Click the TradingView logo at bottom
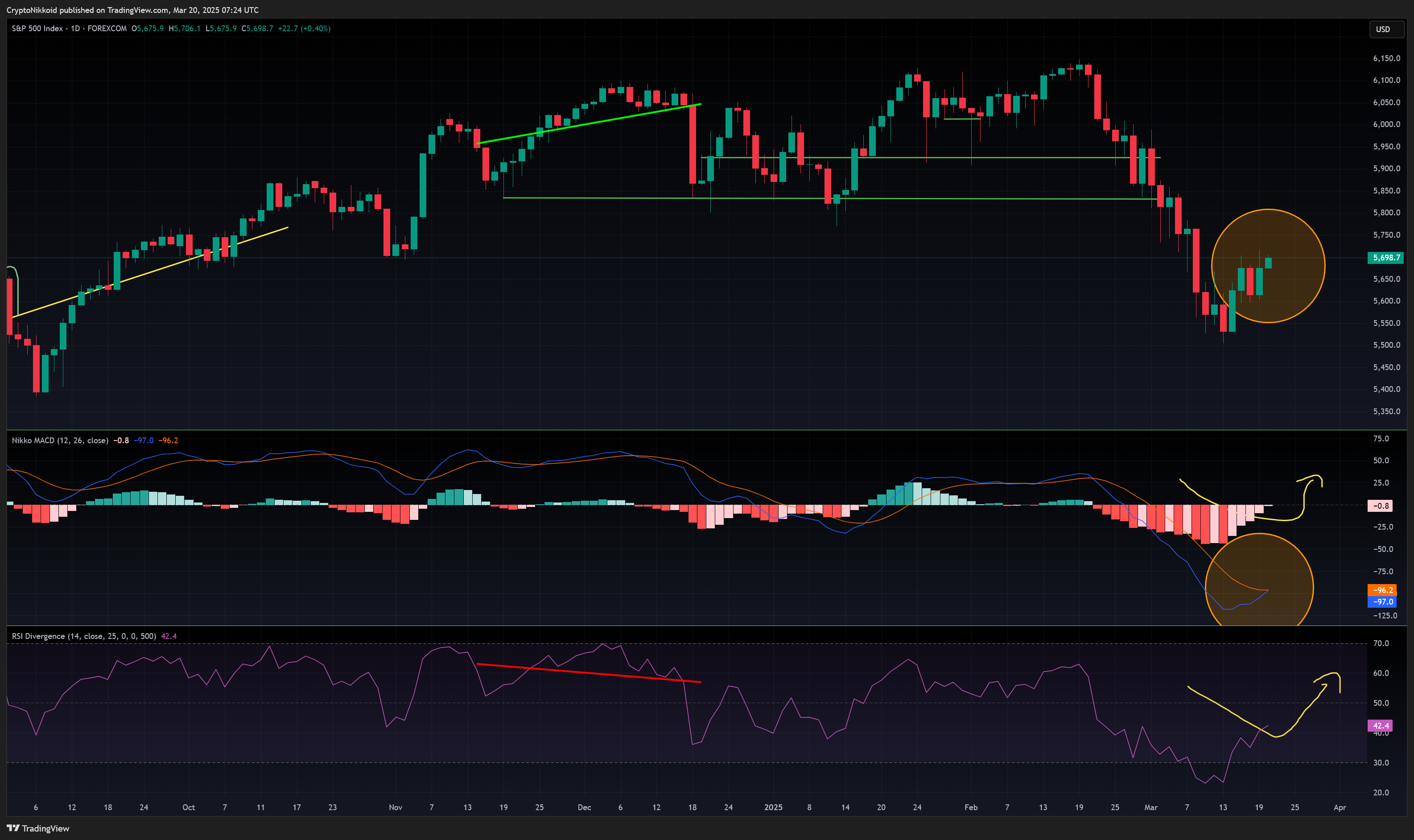This screenshot has height=840, width=1414. (x=38, y=828)
